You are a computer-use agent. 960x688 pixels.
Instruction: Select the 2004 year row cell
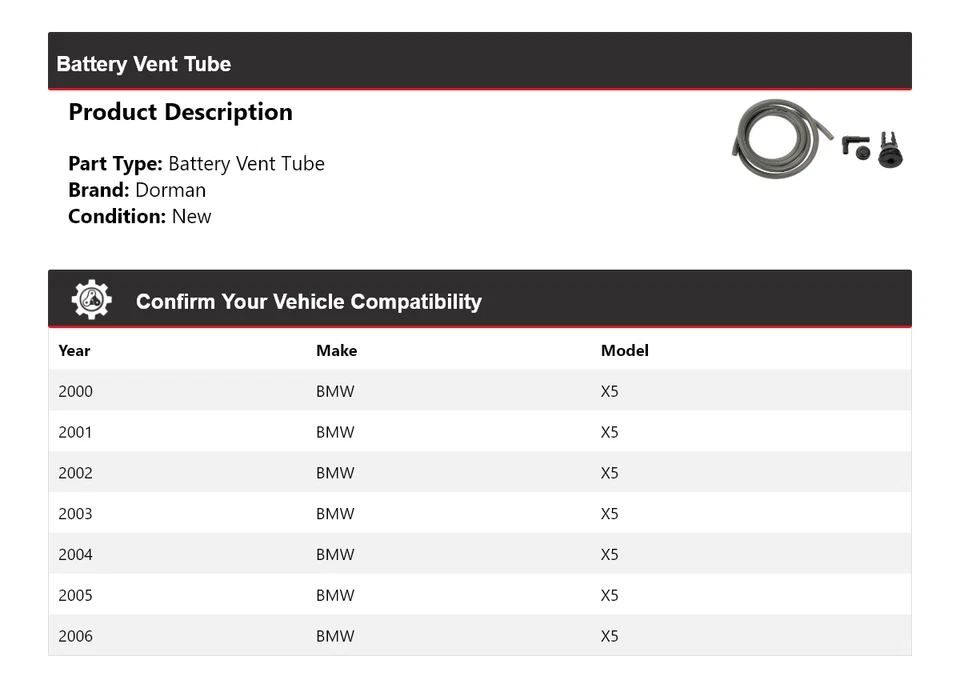click(x=75, y=555)
